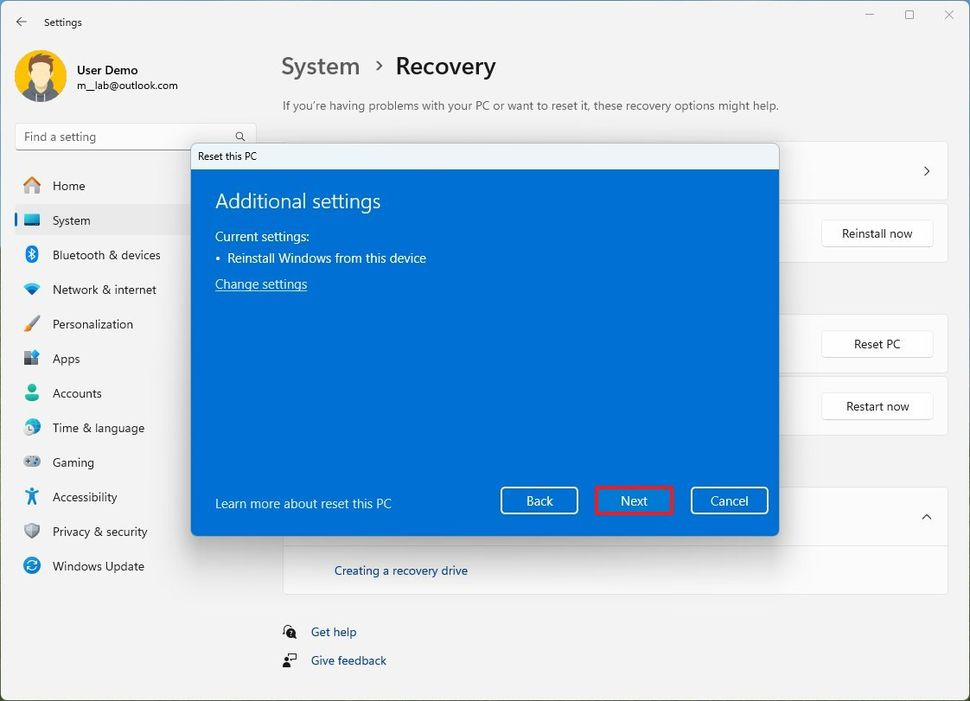Click the Windows Update sync icon
This screenshot has width=970, height=701.
point(32,566)
